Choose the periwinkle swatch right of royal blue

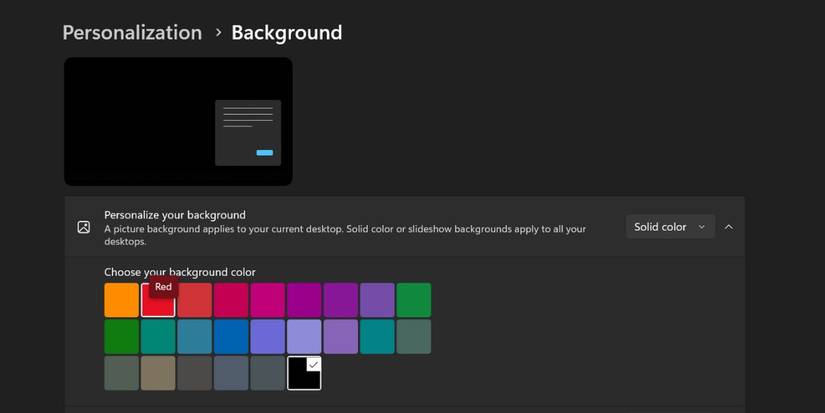268,337
